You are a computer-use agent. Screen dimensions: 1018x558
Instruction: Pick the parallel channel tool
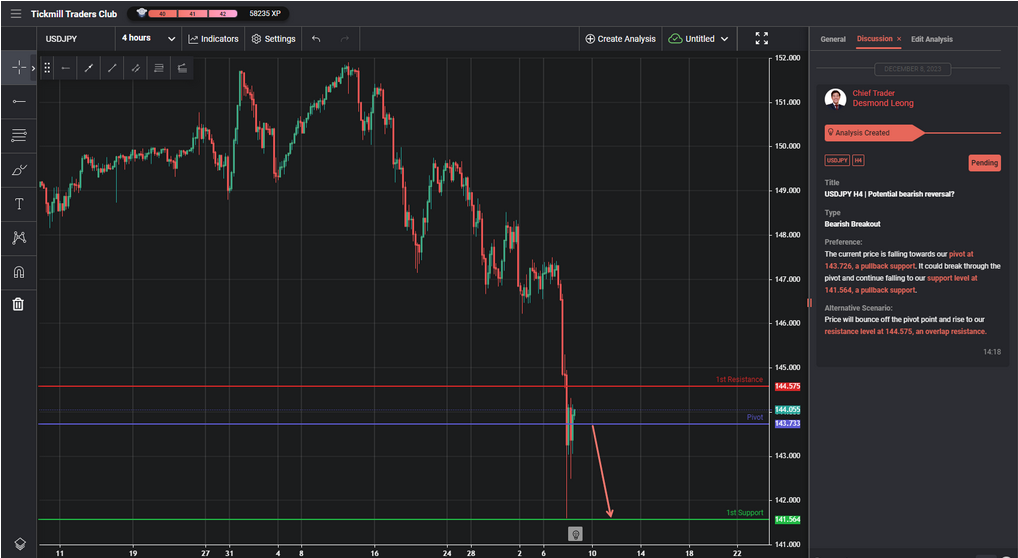click(x=136, y=68)
